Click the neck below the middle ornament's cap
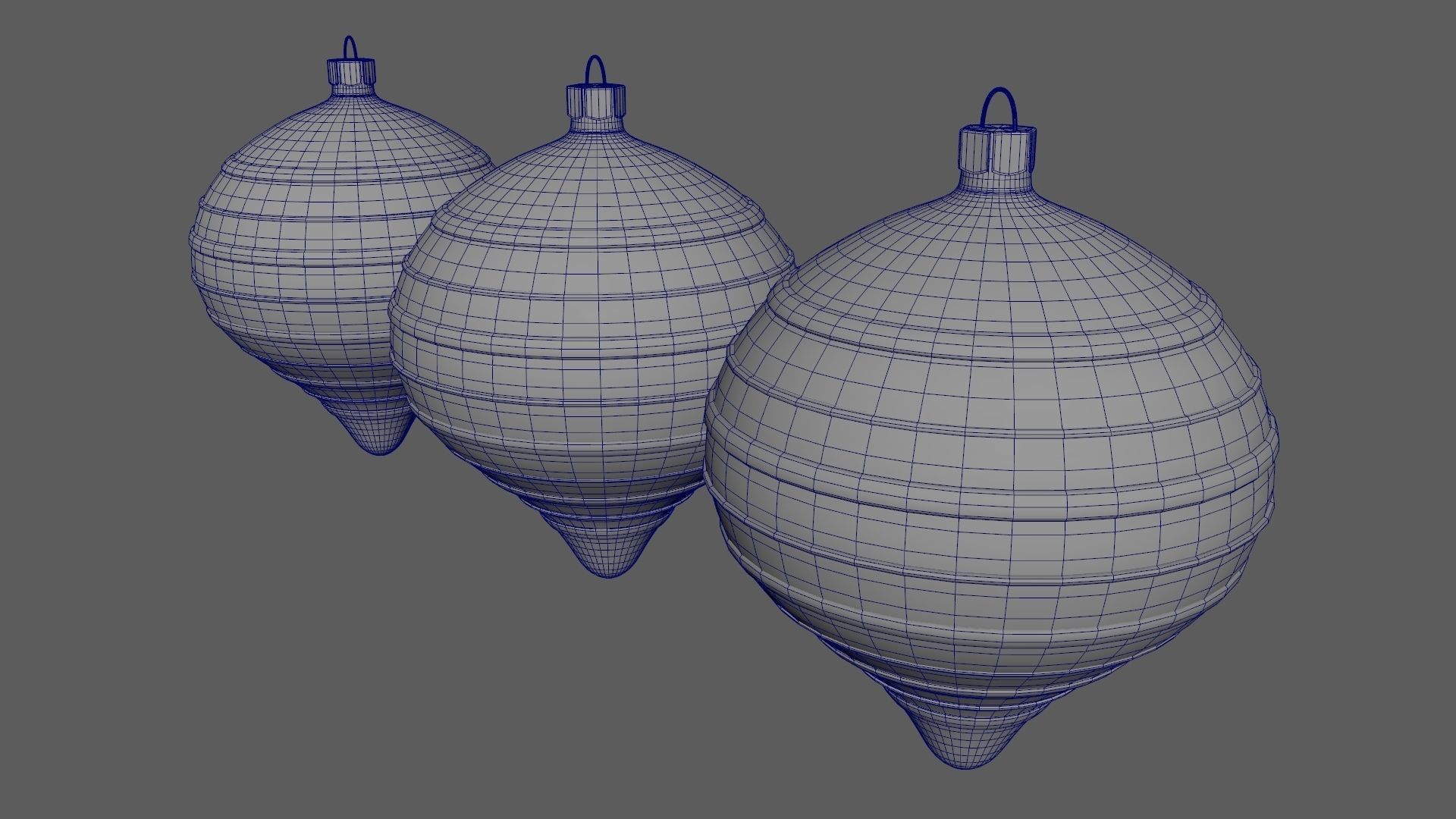The image size is (1456, 819). [x=595, y=123]
